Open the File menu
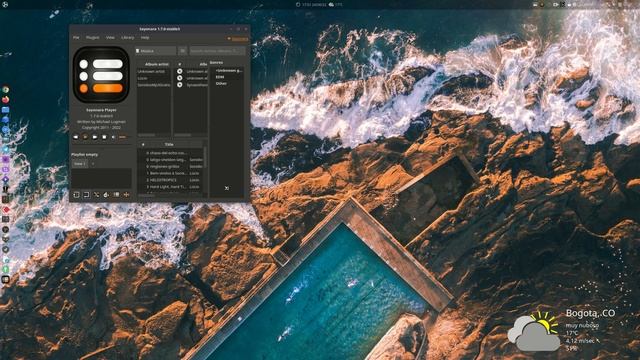The width and height of the screenshot is (640, 360). click(x=76, y=38)
